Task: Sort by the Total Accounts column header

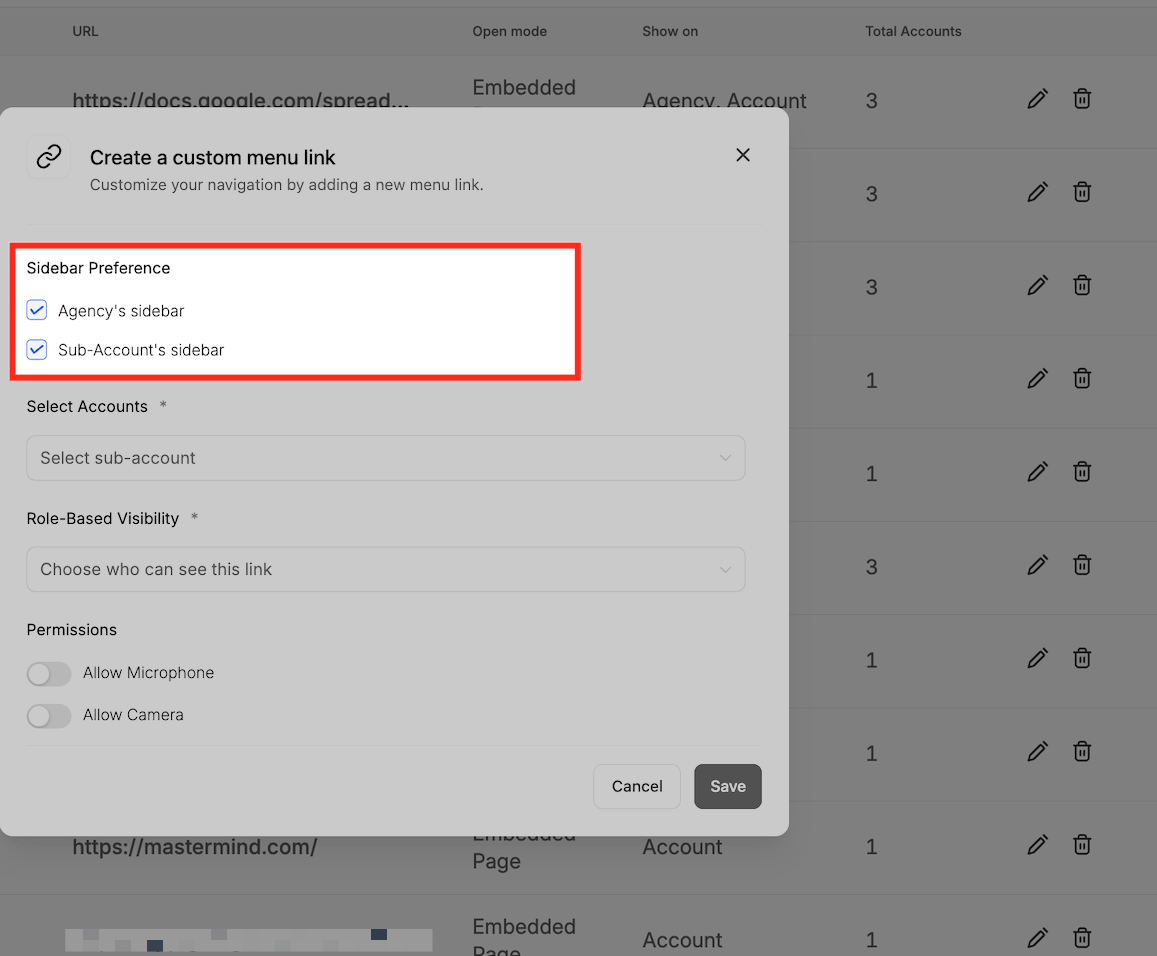Action: pyautogui.click(x=913, y=31)
